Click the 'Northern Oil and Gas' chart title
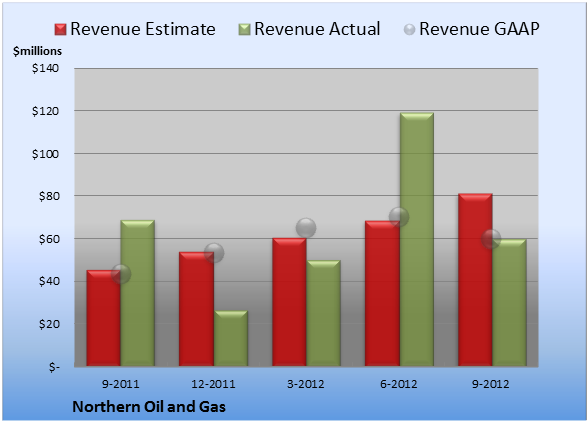The height and width of the screenshot is (422, 588). click(x=149, y=407)
